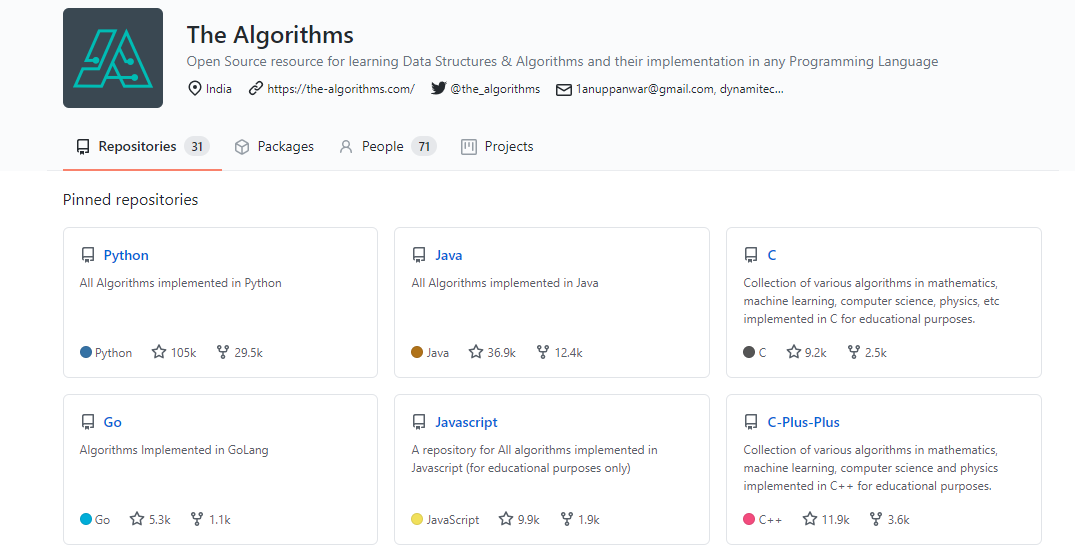Click the Javascript repository description text

(x=534, y=459)
